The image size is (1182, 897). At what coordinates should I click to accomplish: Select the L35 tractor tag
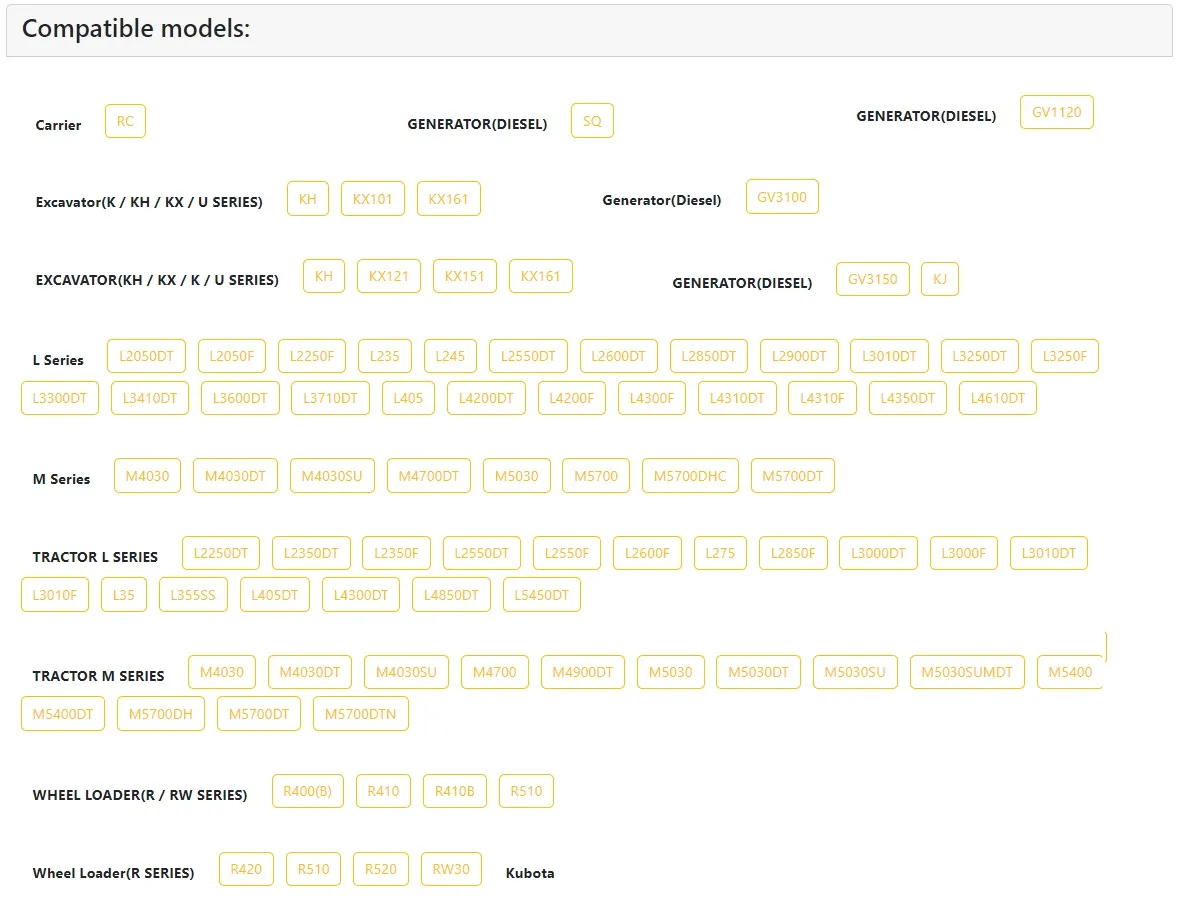[124, 595]
